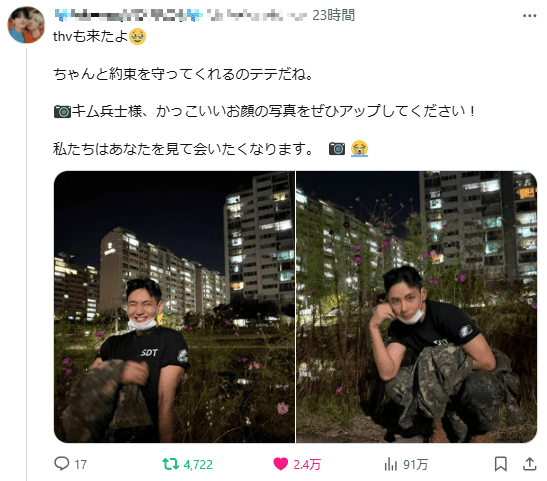This screenshot has height=481, width=547.
Task: Open the poster's round profile avatar
Action: point(26,25)
